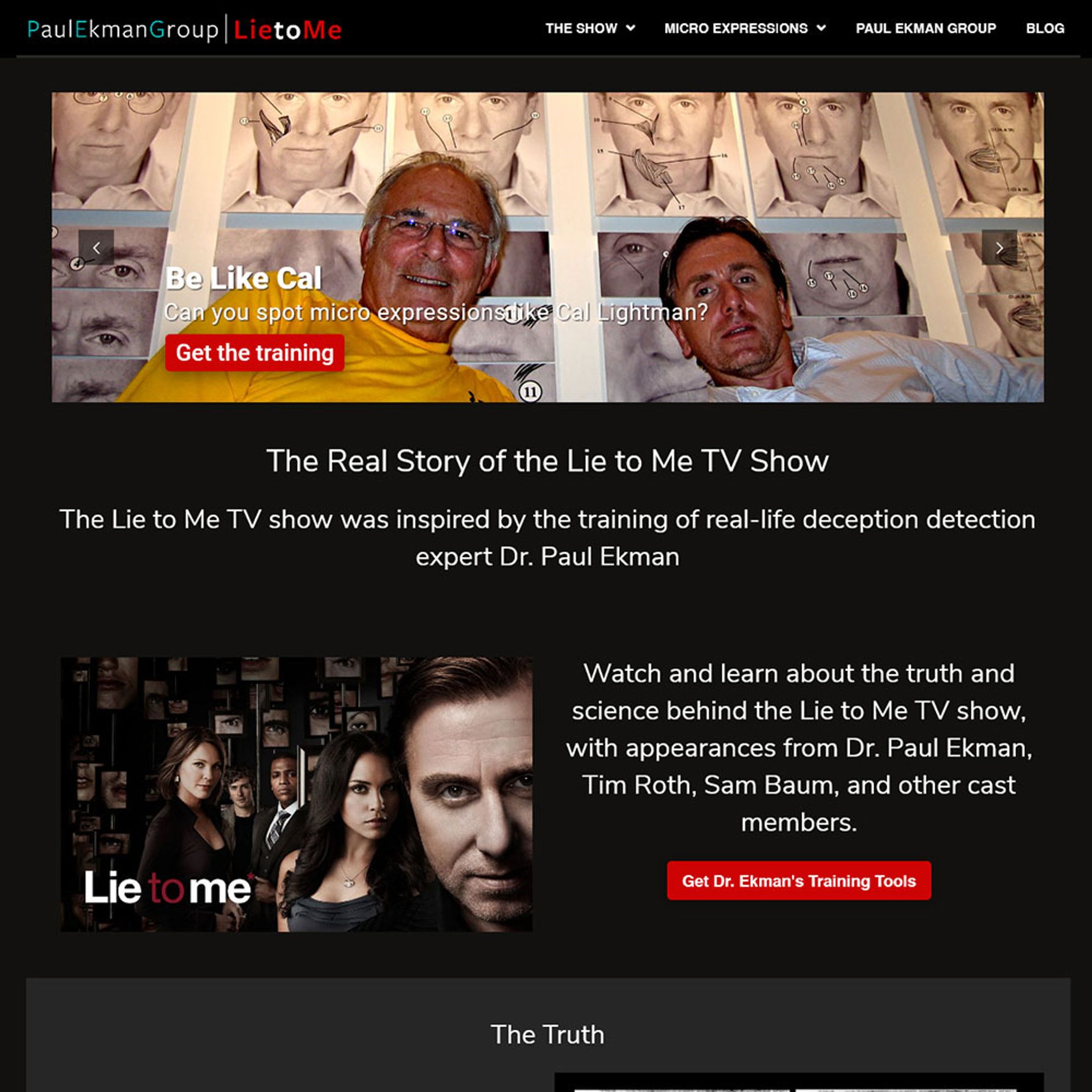Image resolution: width=1092 pixels, height=1092 pixels.
Task: Click the Lie to me cast poster image
Action: pyautogui.click(x=296, y=795)
